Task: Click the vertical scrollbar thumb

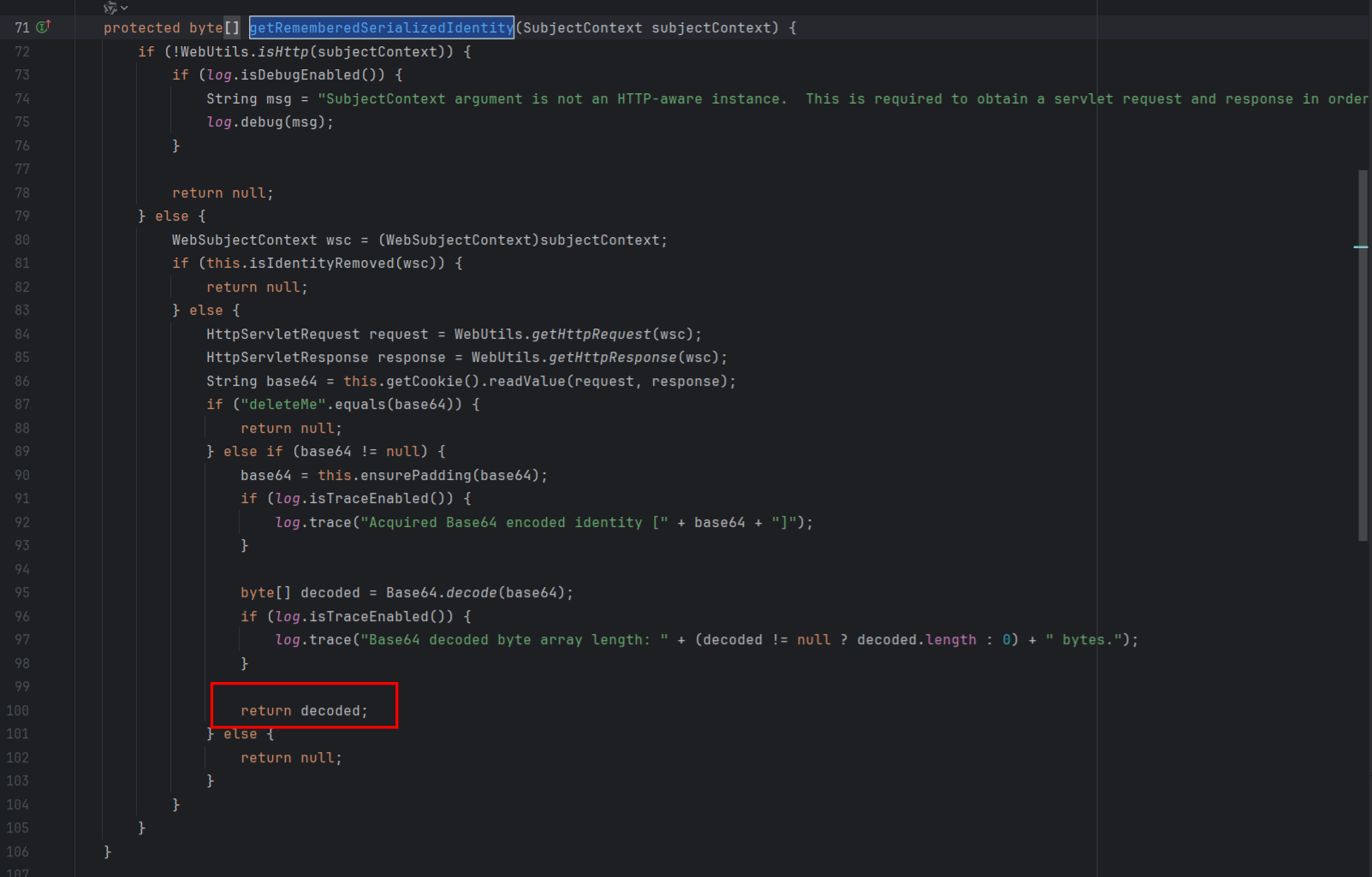Action: tap(1362, 355)
